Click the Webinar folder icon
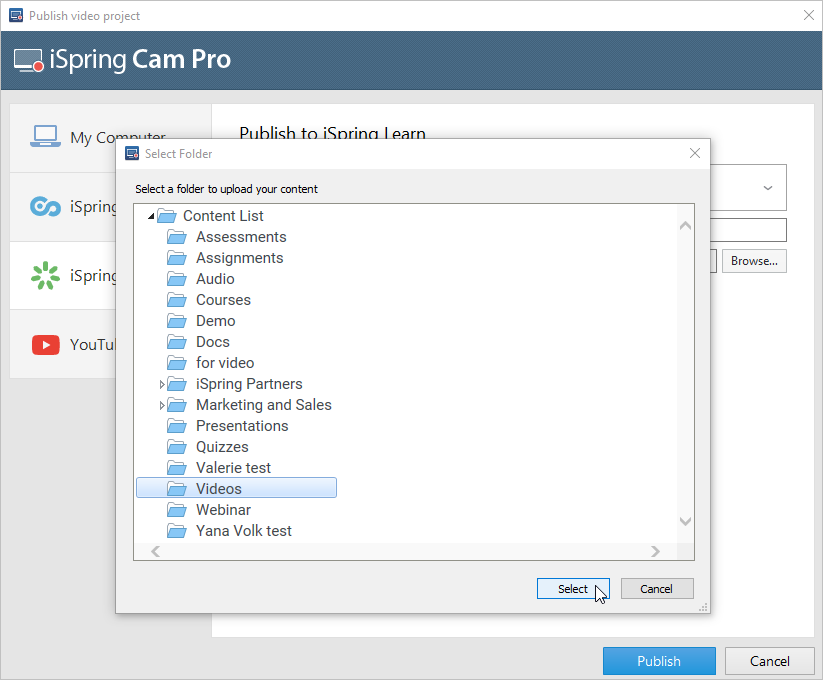 click(177, 510)
